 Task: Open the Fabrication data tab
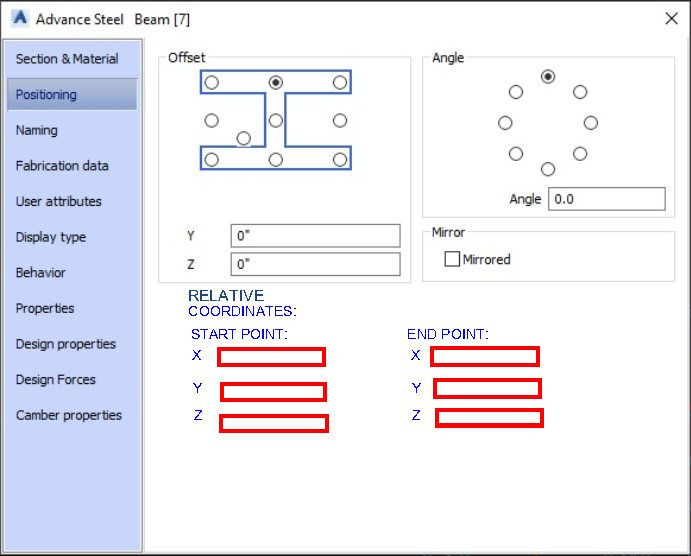[x=72, y=166]
